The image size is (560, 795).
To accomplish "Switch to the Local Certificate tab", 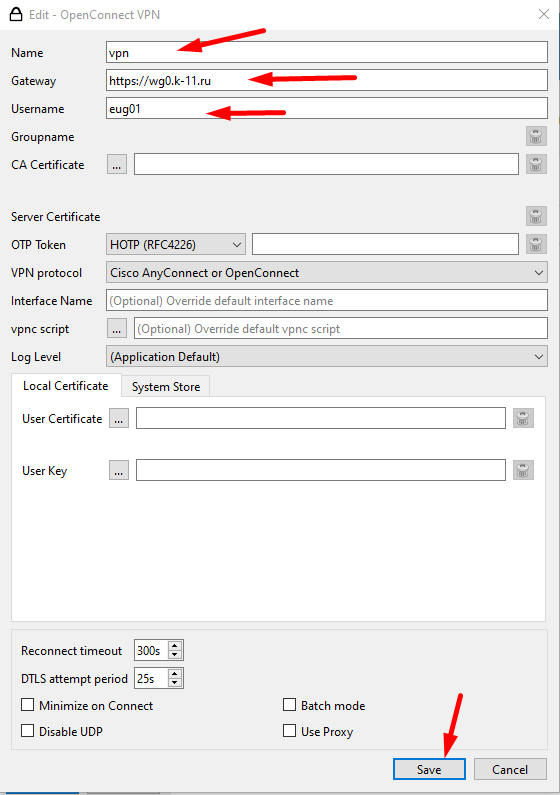I will pyautogui.click(x=66, y=386).
